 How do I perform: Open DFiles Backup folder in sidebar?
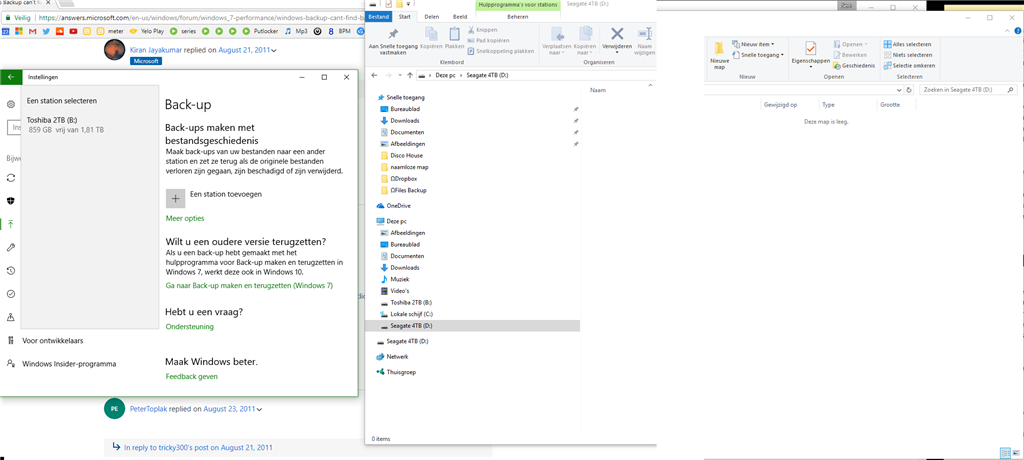(408, 190)
